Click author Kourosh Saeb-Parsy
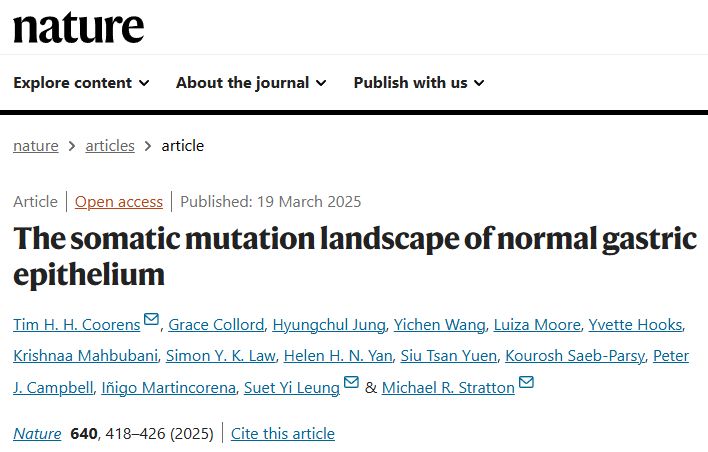 pos(575,356)
